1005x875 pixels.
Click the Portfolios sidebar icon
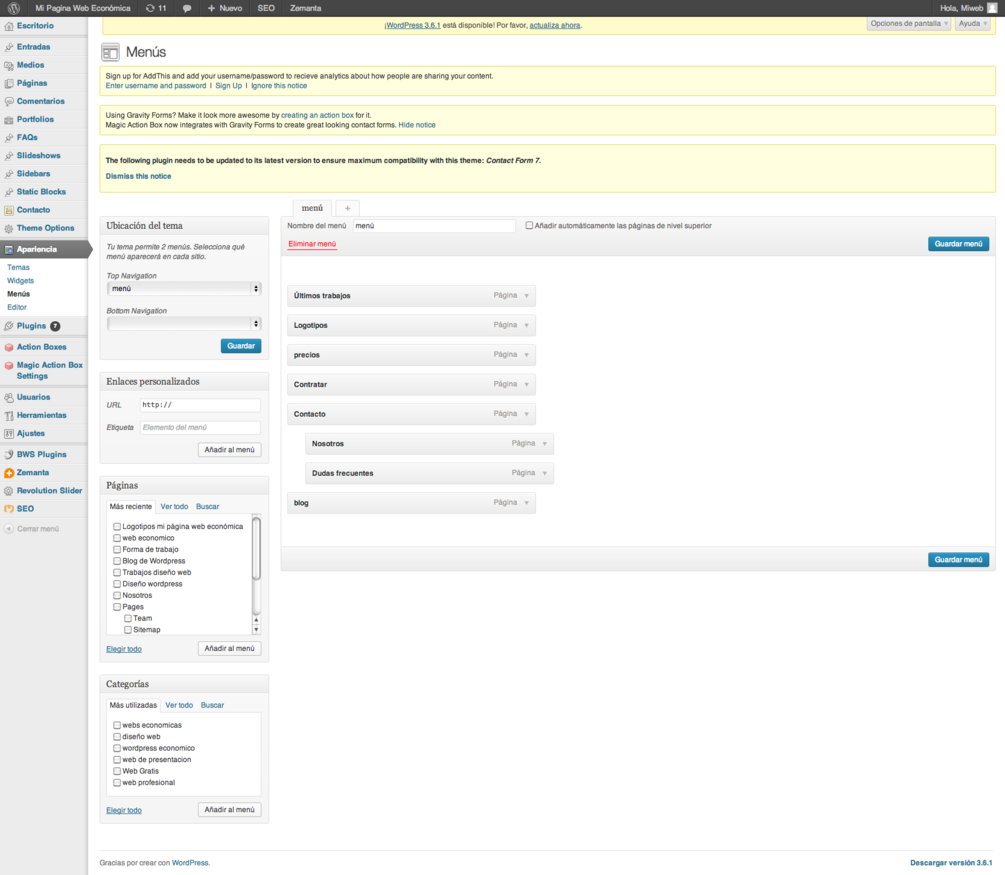[x=9, y=120]
